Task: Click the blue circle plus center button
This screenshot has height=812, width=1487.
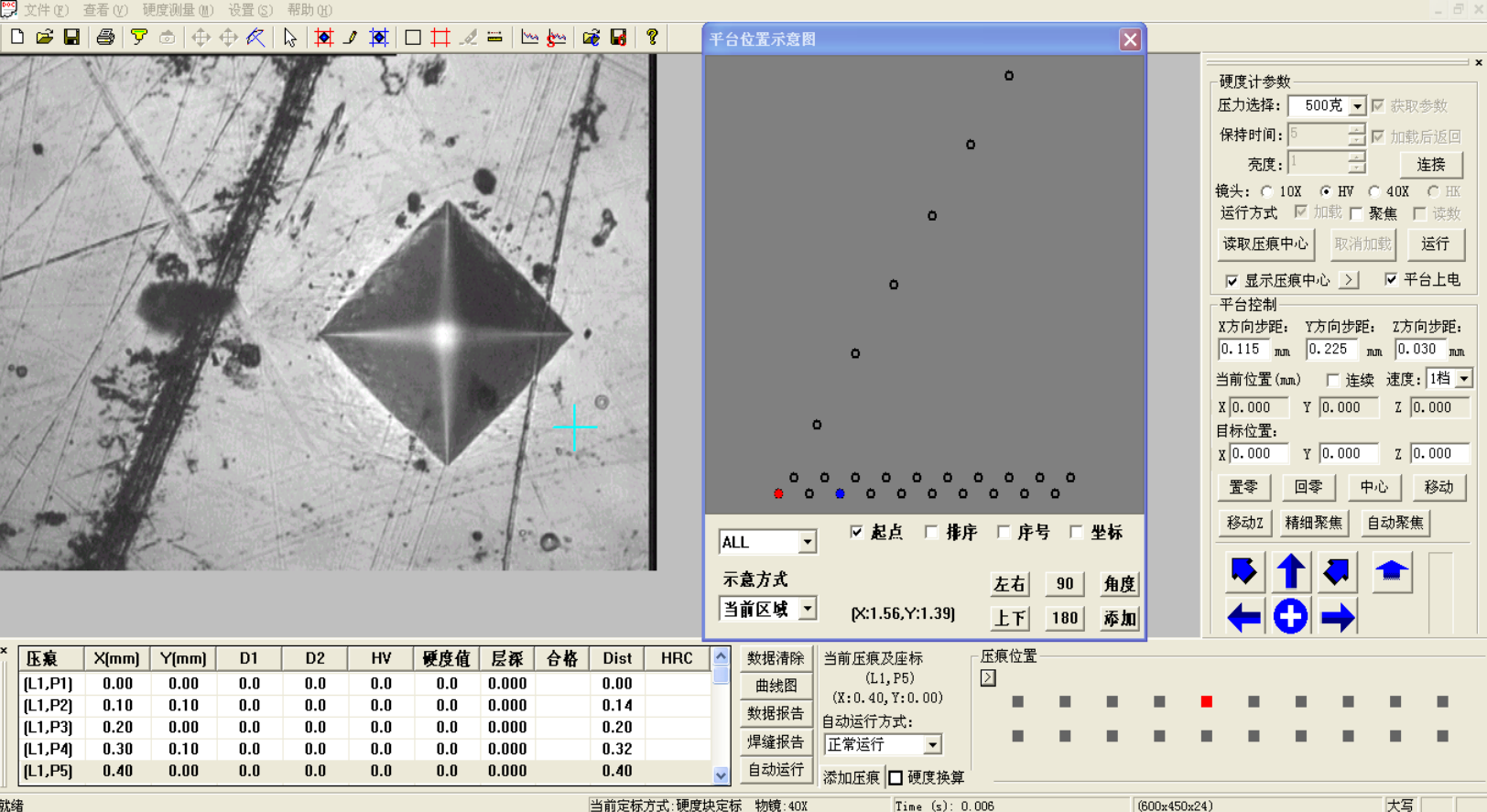Action: coord(1290,617)
